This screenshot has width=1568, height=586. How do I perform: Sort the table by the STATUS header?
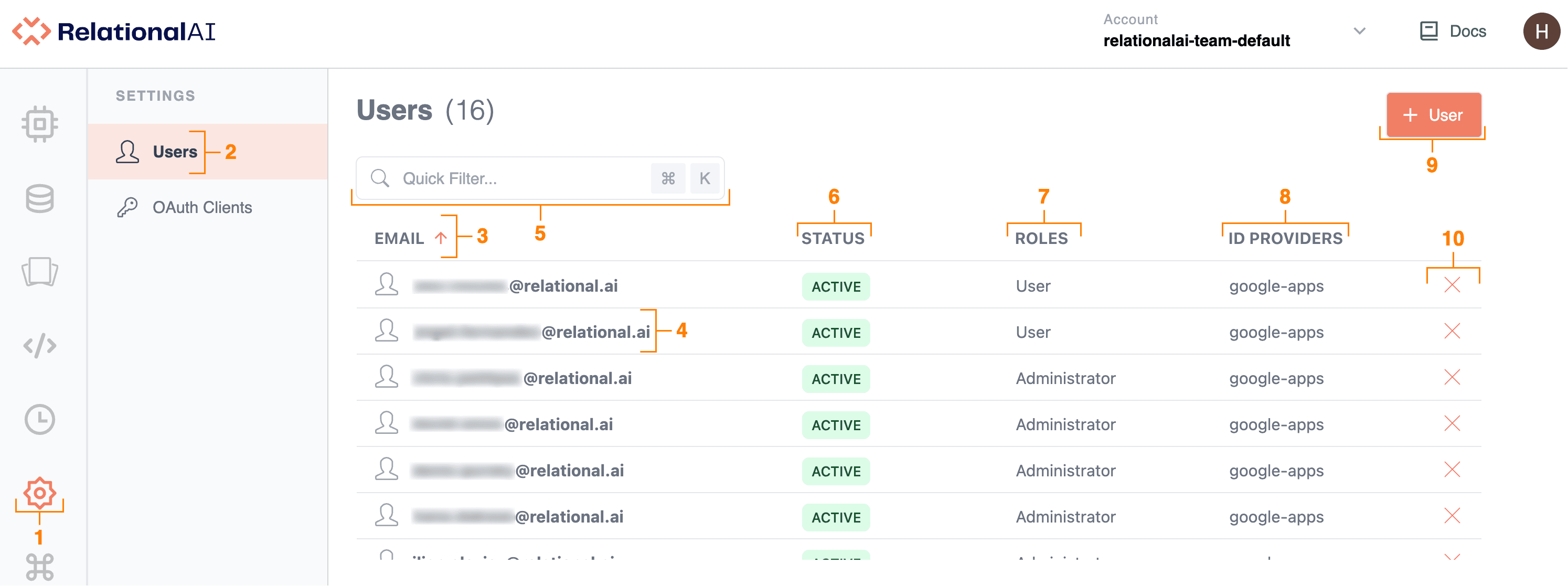(832, 238)
